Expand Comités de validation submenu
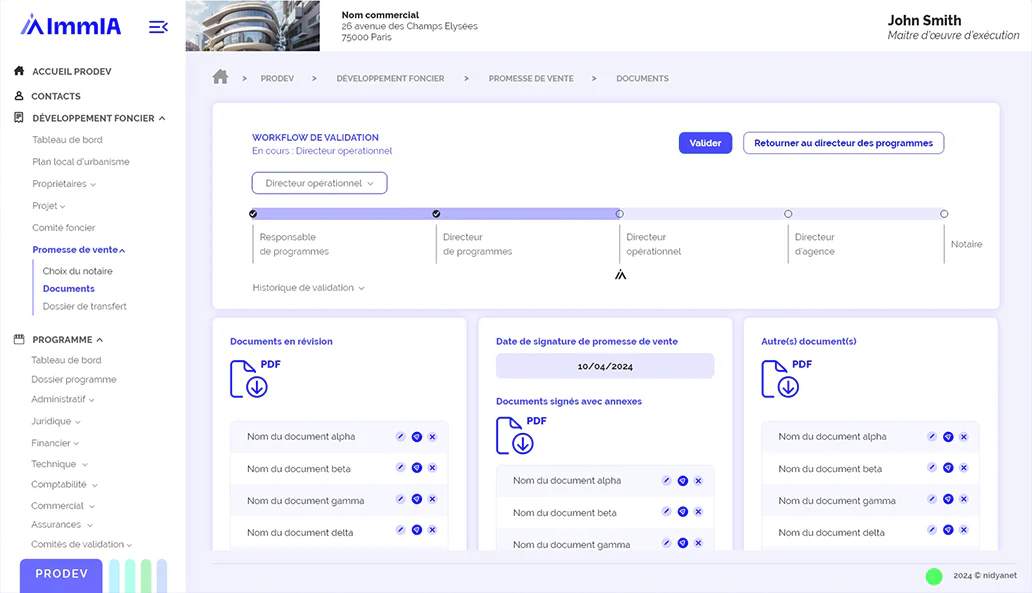 [129, 545]
